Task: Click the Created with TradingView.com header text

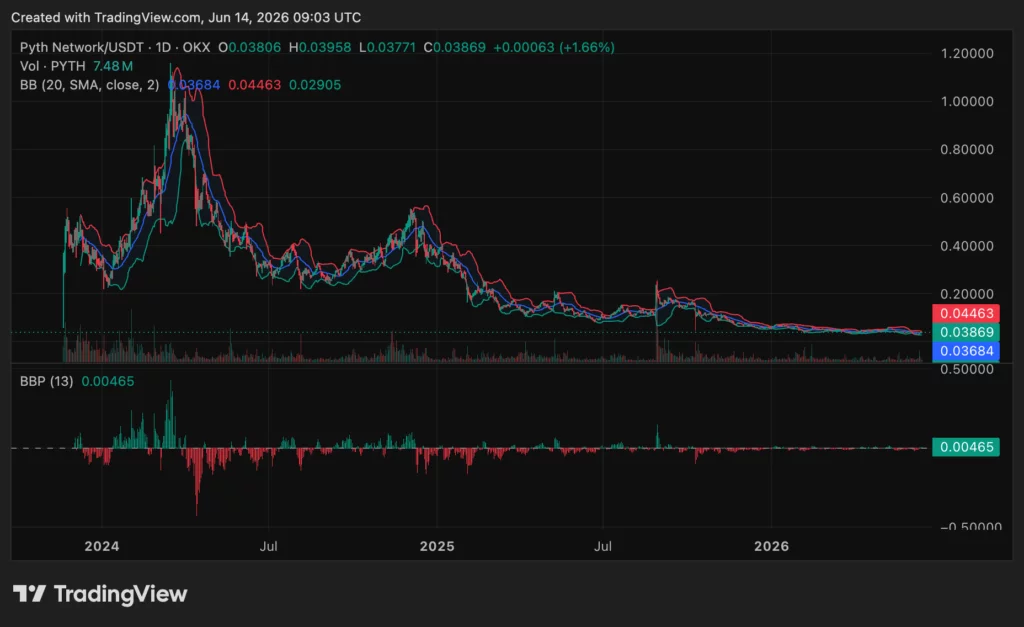Action: pyautogui.click(x=186, y=18)
